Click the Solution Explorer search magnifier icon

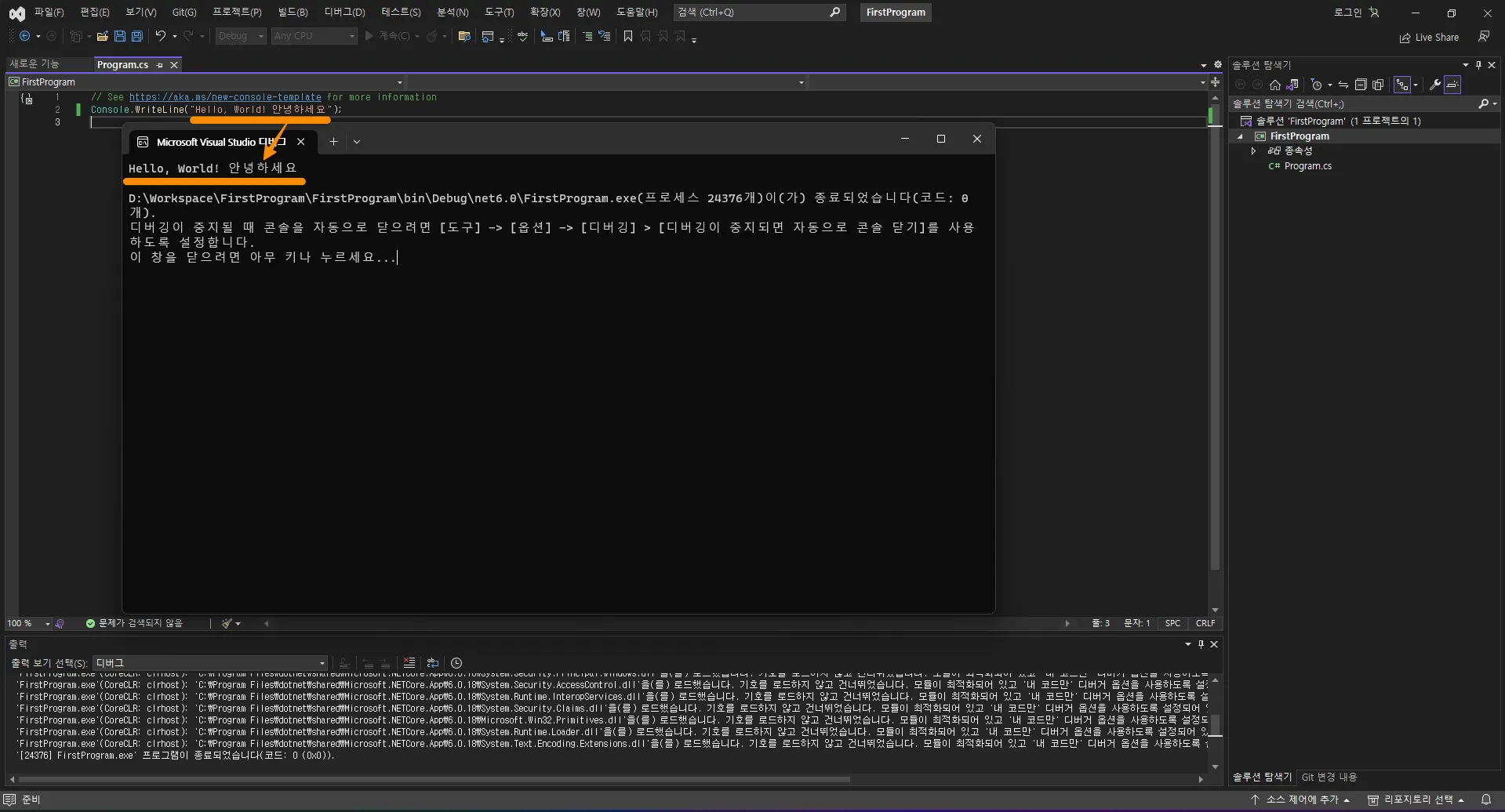click(1483, 103)
